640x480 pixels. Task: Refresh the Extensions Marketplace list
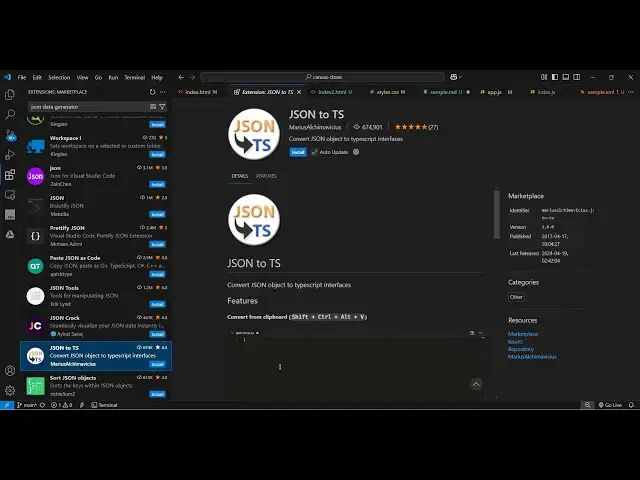pos(152,92)
